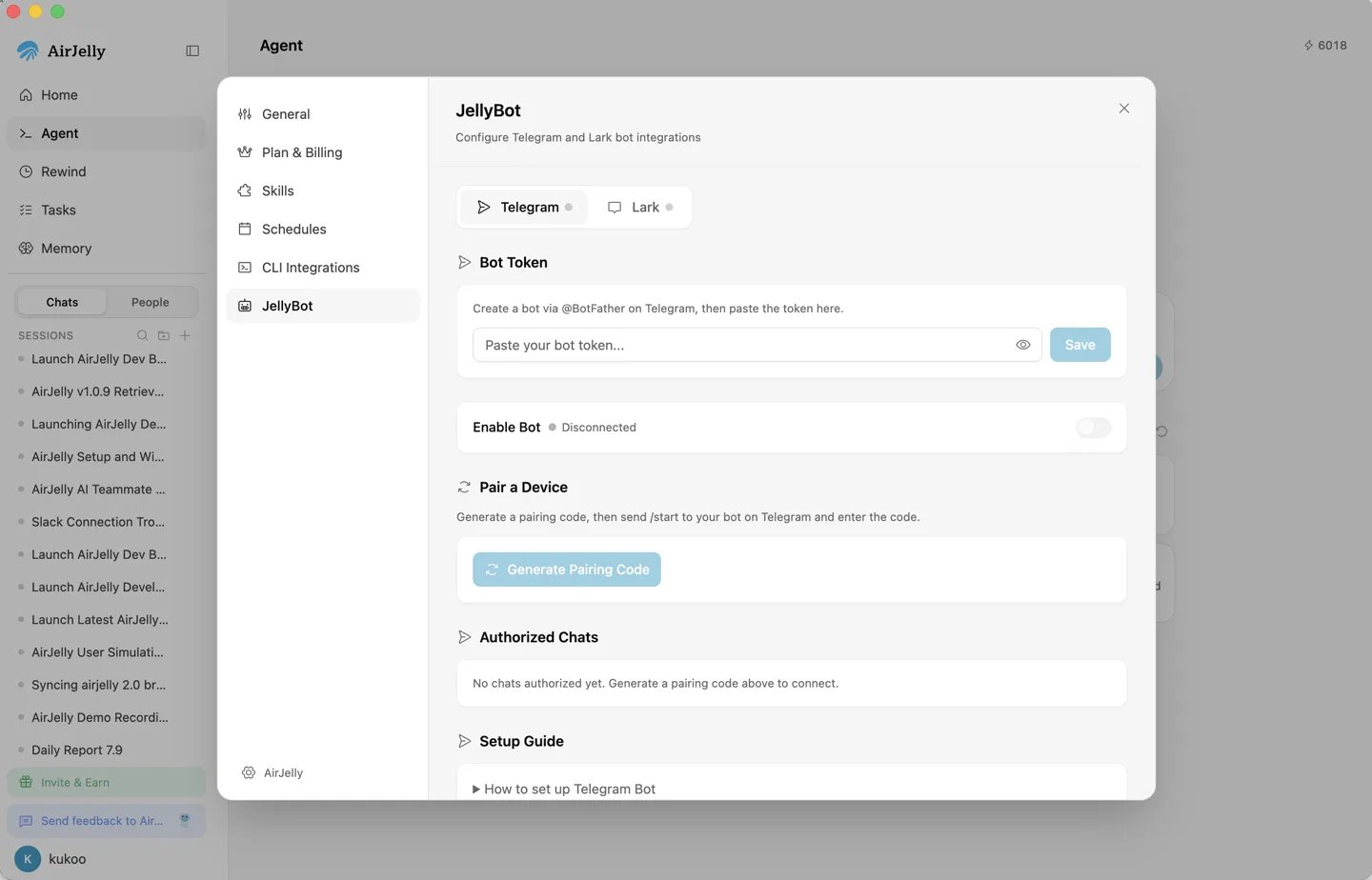Search sessions with the magnifier icon
This screenshot has height=880, width=1372.
click(142, 335)
